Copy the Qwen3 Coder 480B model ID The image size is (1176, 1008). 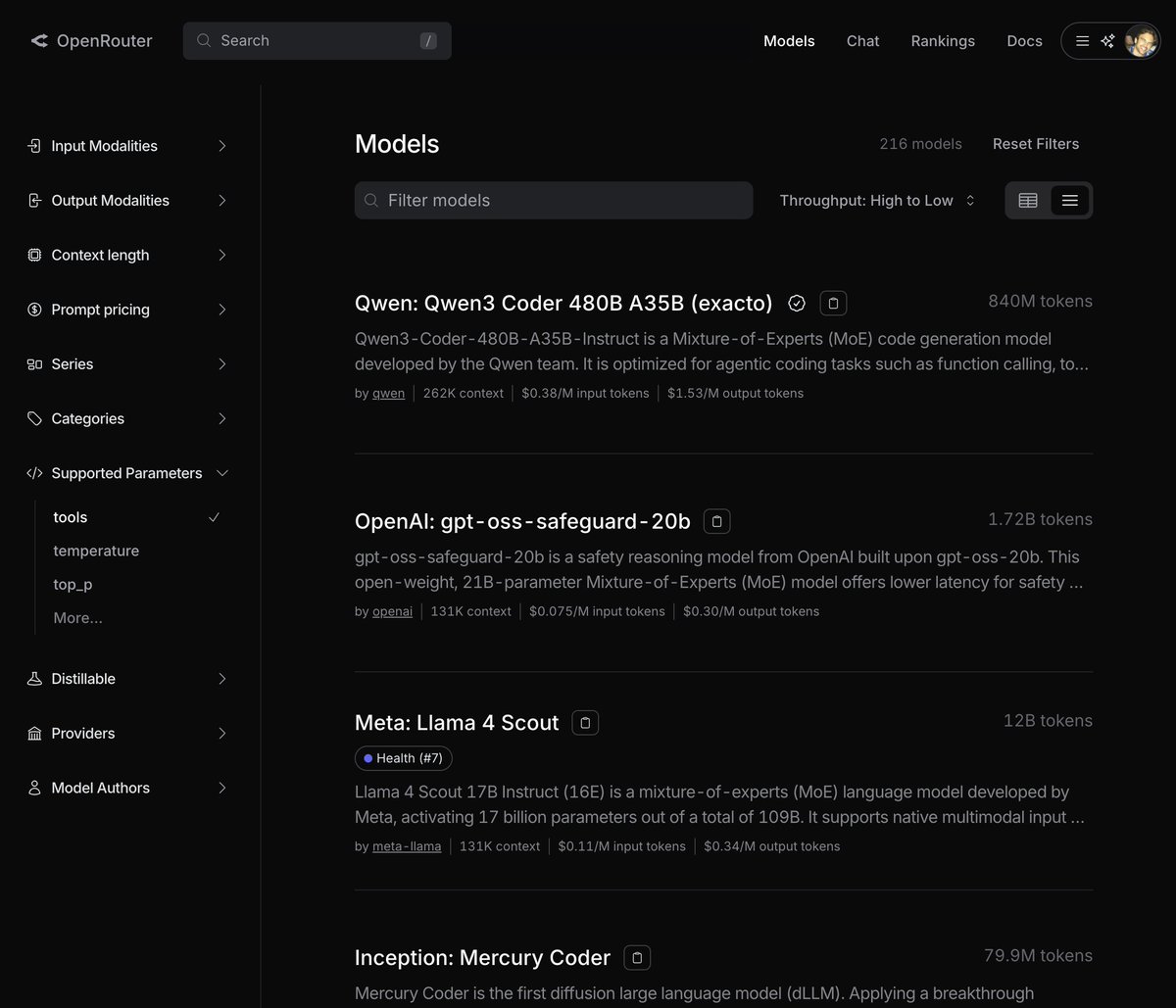click(833, 304)
